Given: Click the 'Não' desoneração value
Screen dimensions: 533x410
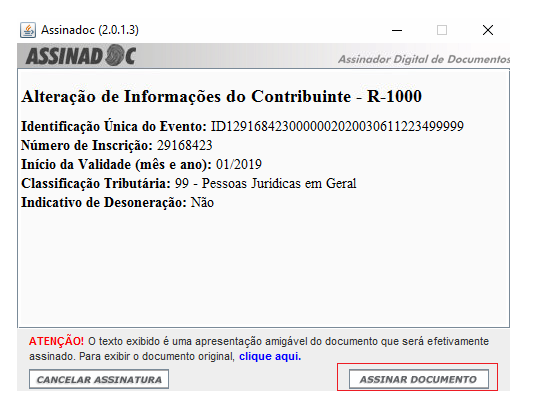Looking at the screenshot, I should coord(202,202).
